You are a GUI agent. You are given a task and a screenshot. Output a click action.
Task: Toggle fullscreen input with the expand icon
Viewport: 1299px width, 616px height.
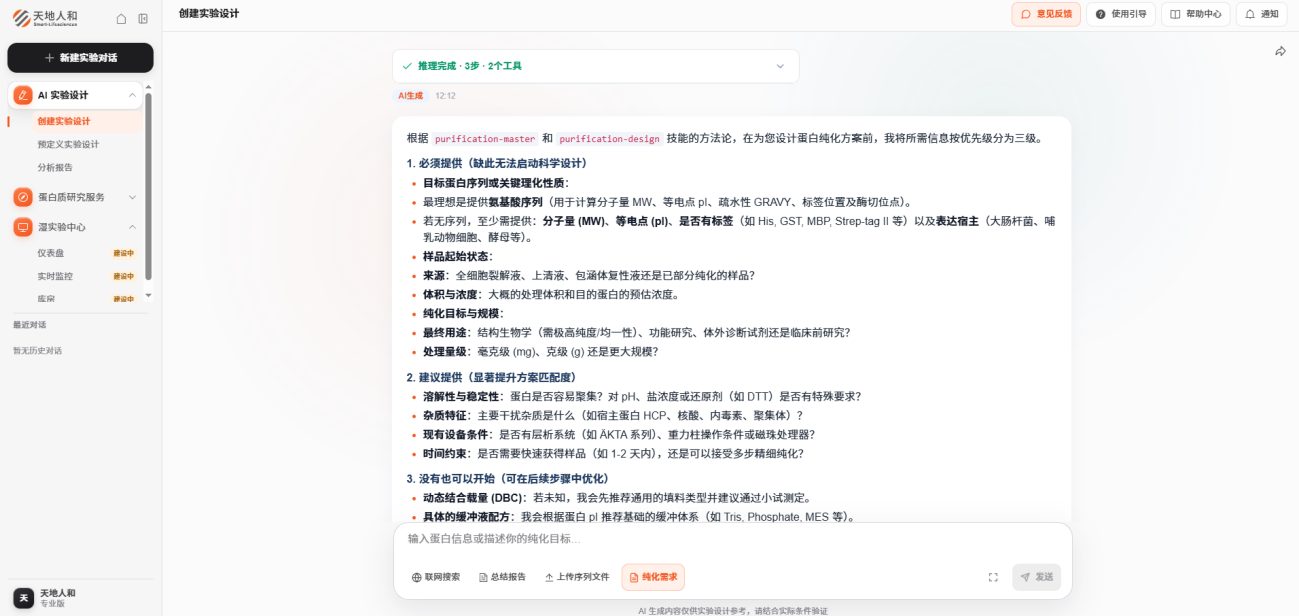[993, 577]
